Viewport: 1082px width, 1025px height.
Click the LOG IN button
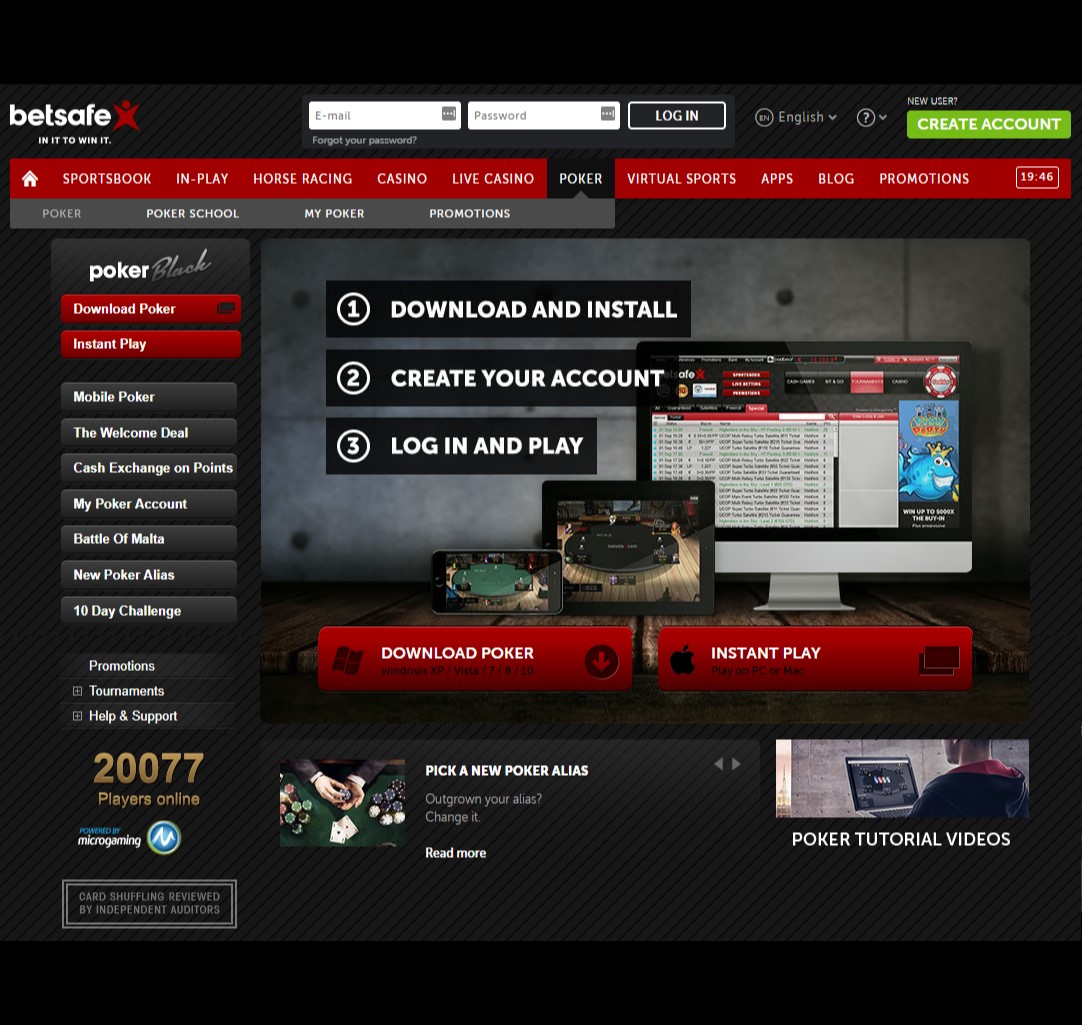(677, 116)
